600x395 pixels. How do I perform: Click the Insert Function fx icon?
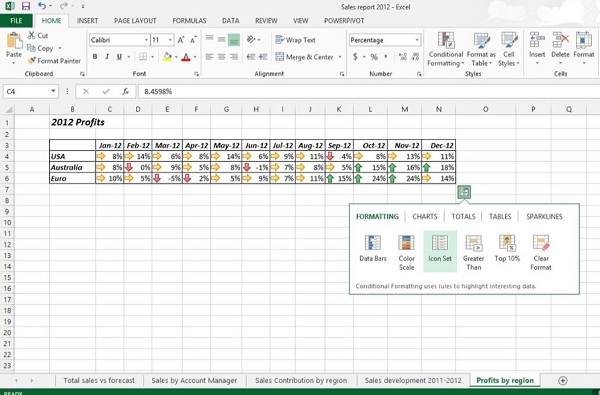tap(126, 91)
